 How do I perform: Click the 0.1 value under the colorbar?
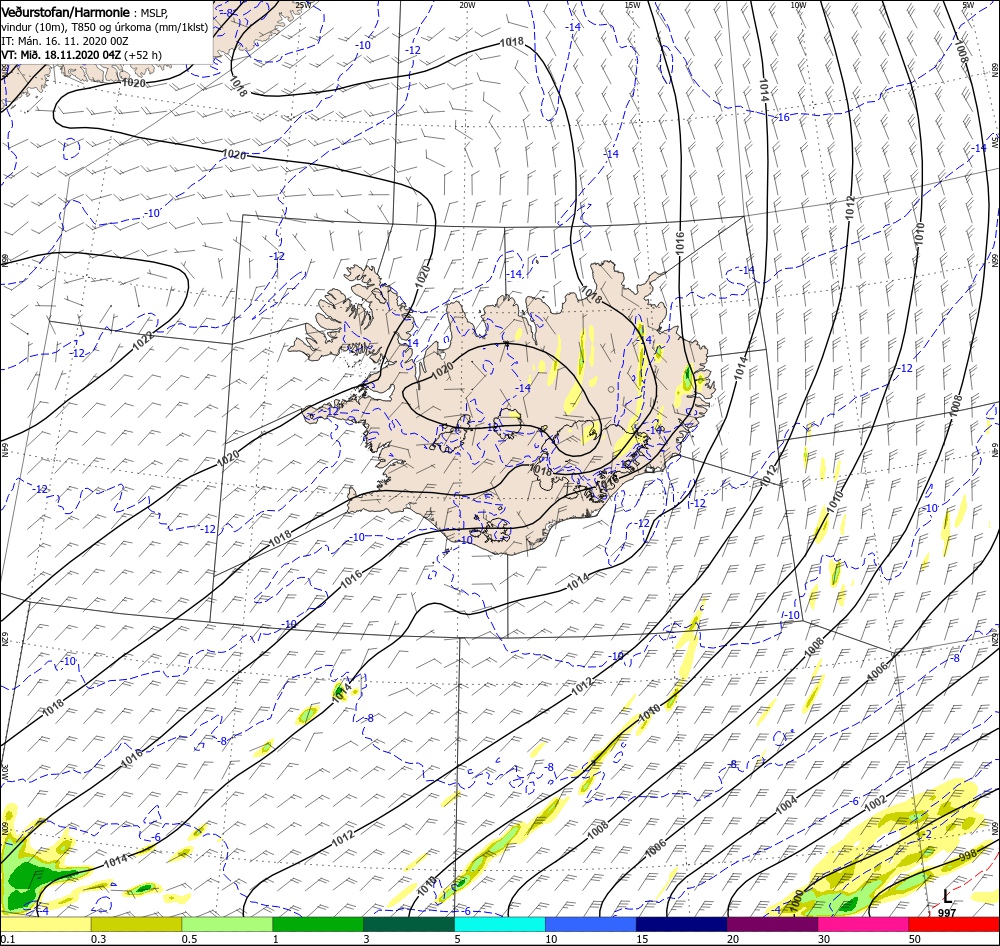click(7, 939)
